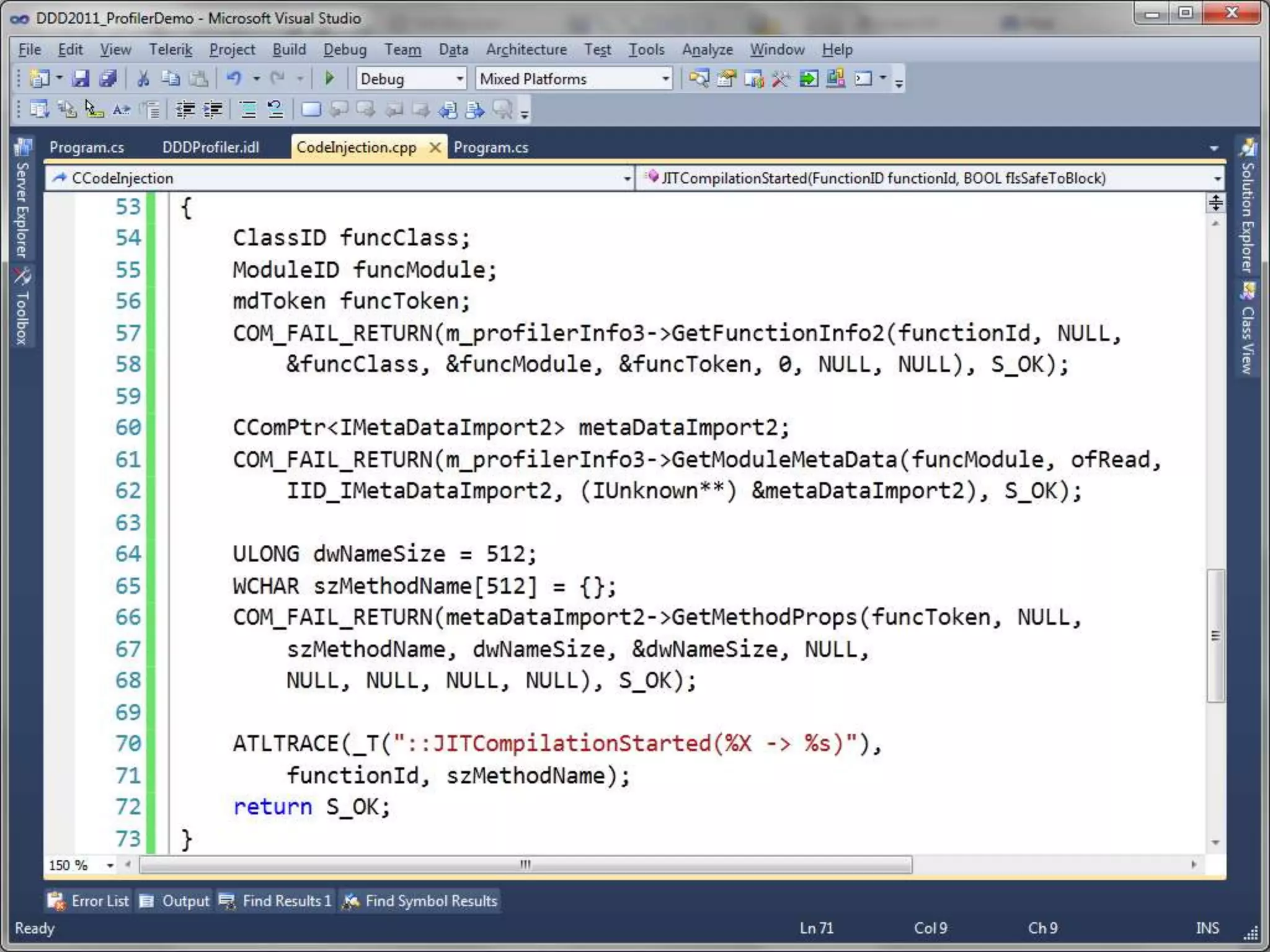Open the Error List panel
This screenshot has height=952, width=1270.
pos(89,901)
